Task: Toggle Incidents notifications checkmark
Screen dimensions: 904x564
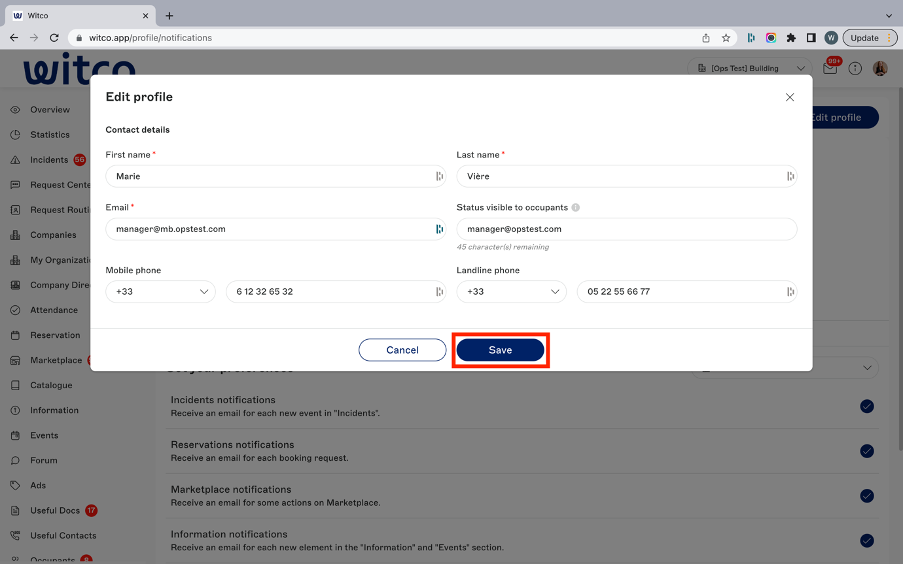Action: (x=867, y=407)
